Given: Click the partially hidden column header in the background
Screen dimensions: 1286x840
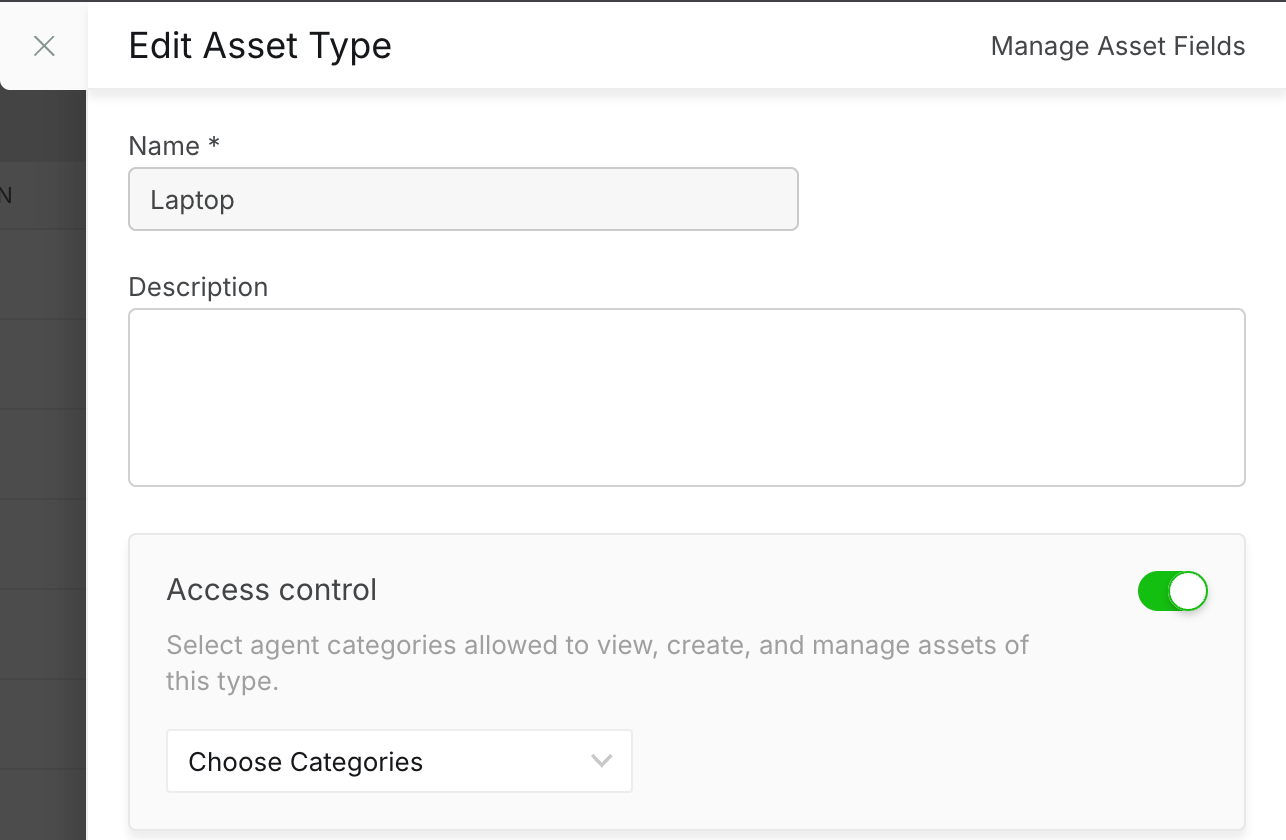Looking at the screenshot, I should [x=6, y=195].
